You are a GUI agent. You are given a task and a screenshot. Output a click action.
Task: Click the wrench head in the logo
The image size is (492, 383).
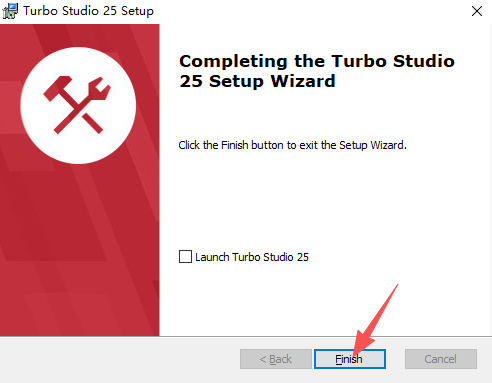pos(98,88)
